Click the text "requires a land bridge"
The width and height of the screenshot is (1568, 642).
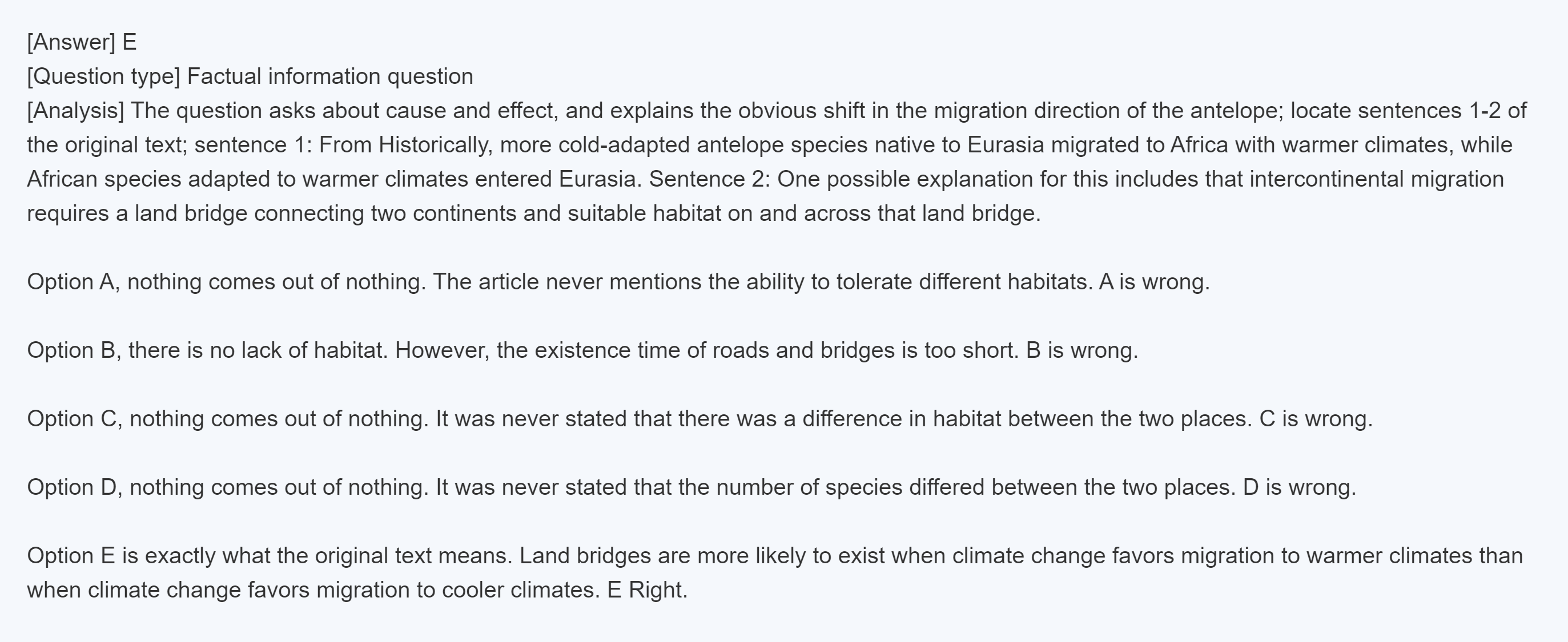[137, 213]
